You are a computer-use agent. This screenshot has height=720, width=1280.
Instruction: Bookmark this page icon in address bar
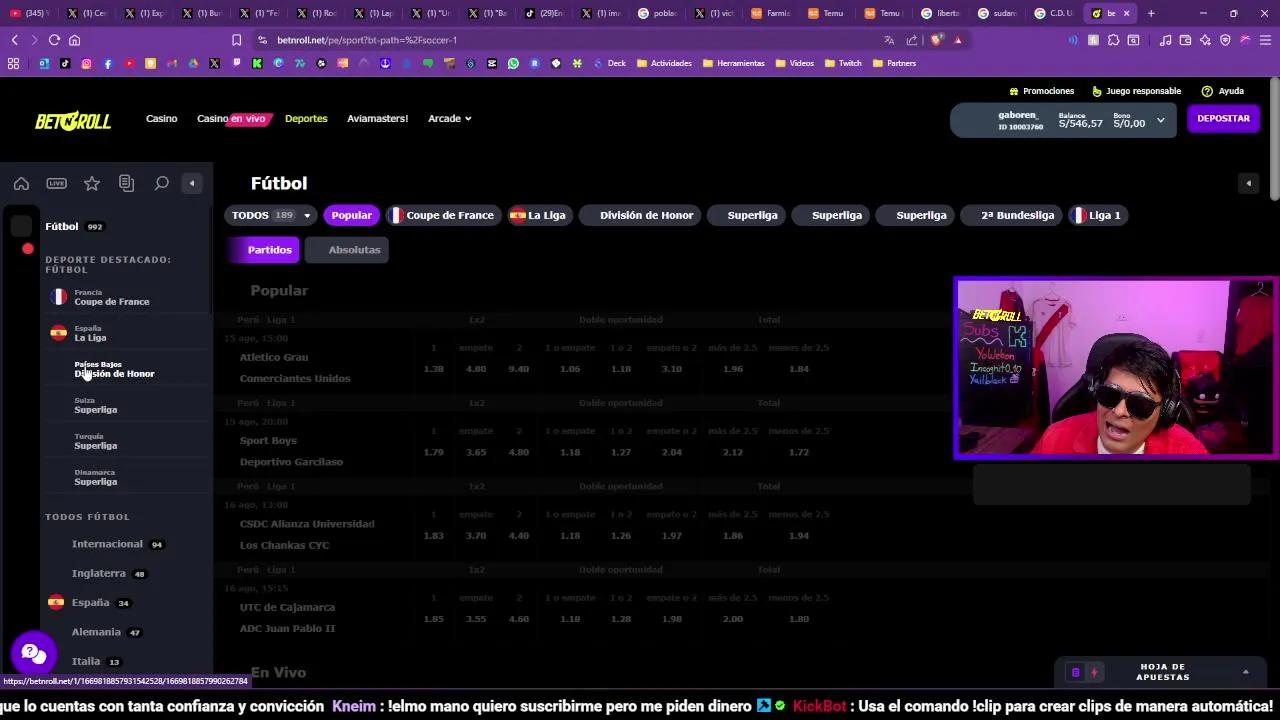click(236, 40)
